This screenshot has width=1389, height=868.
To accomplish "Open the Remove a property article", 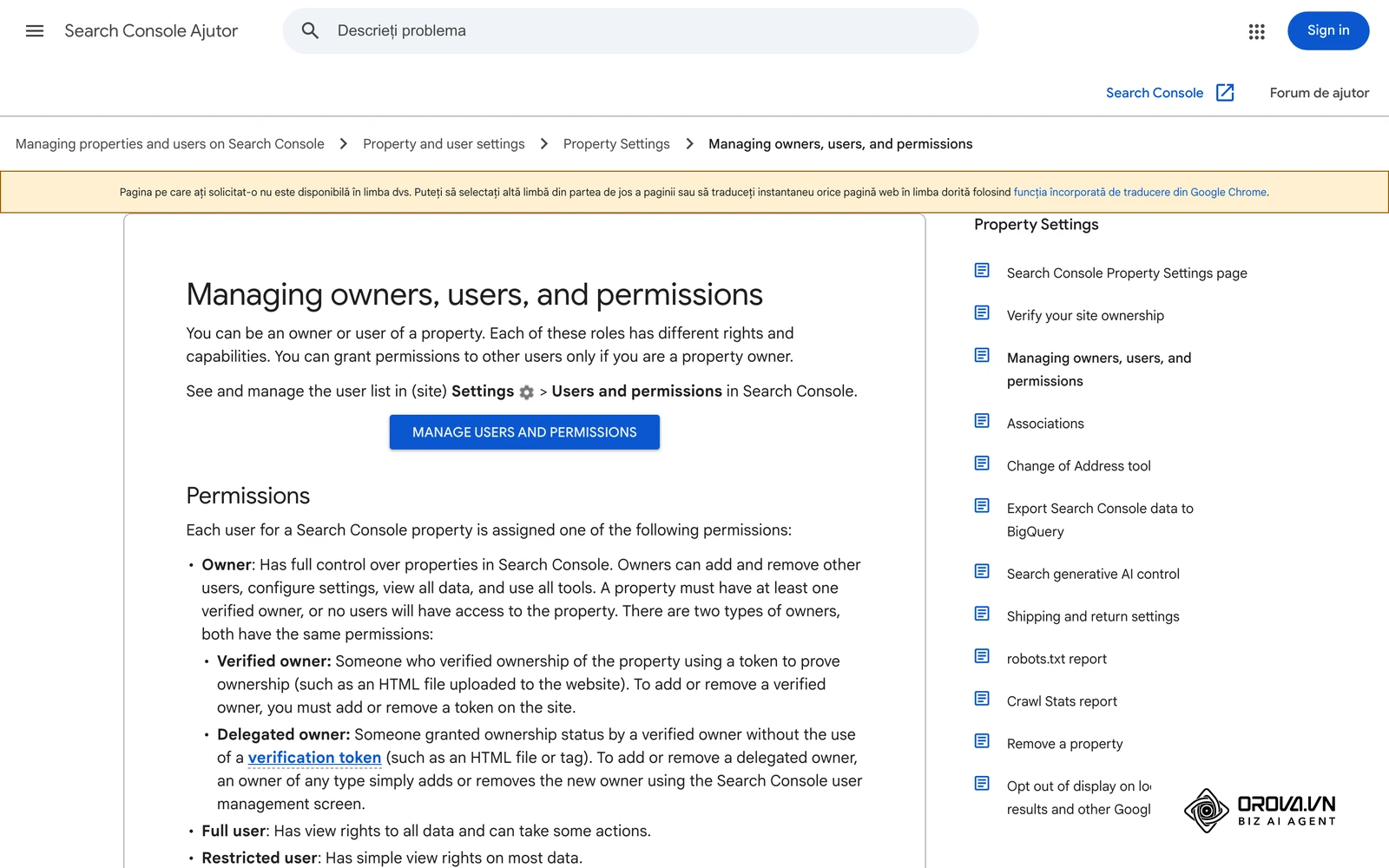I will 1064,745.
